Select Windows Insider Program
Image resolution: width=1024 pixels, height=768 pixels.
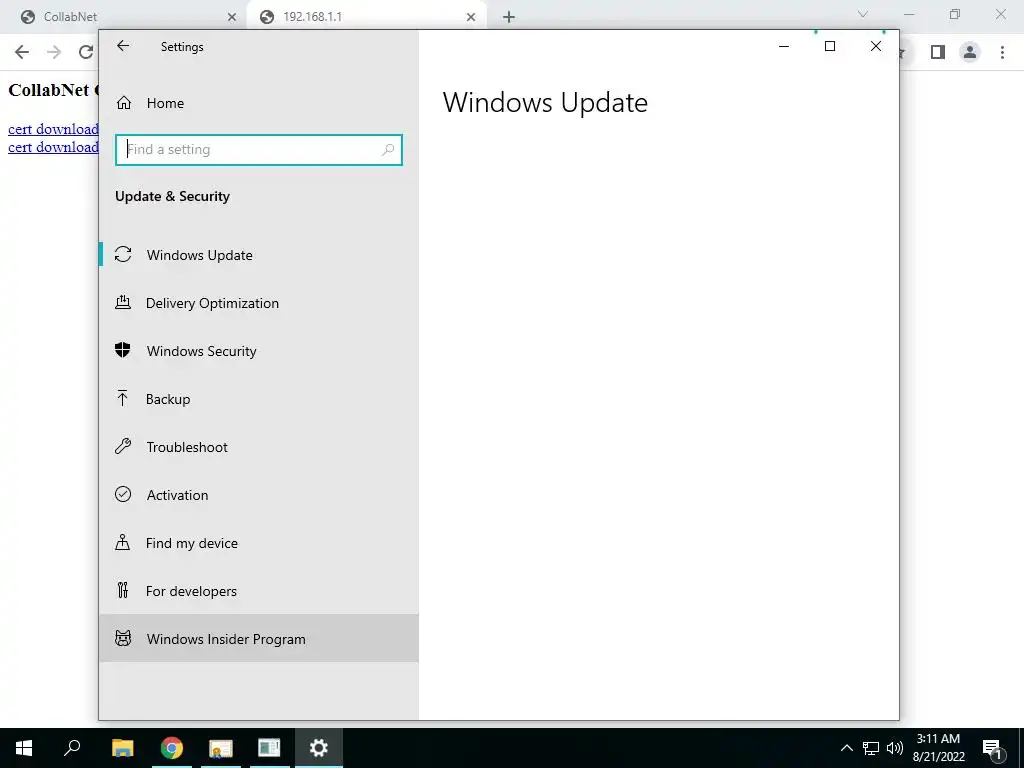259,639
